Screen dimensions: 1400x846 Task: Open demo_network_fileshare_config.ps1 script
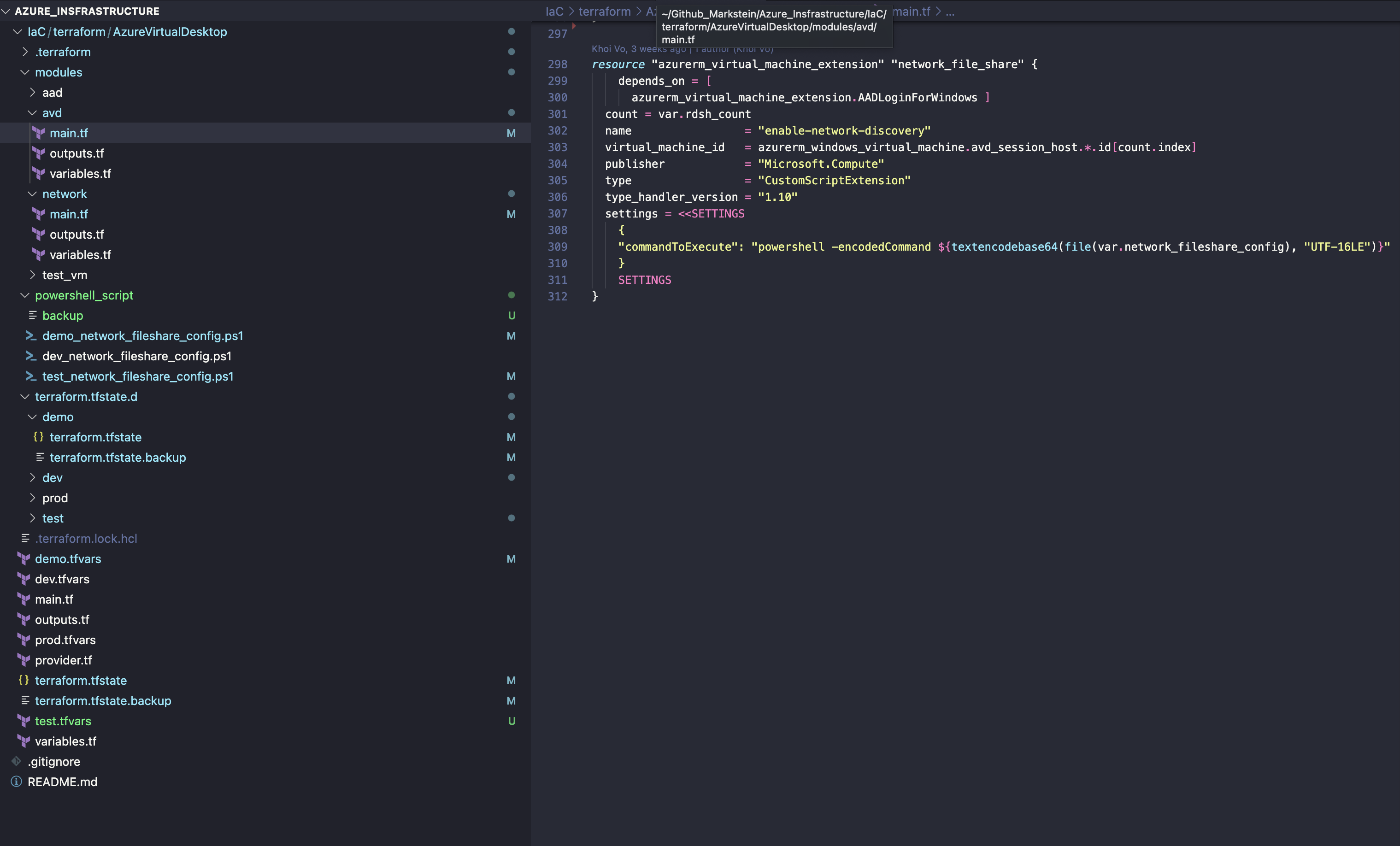coord(142,336)
